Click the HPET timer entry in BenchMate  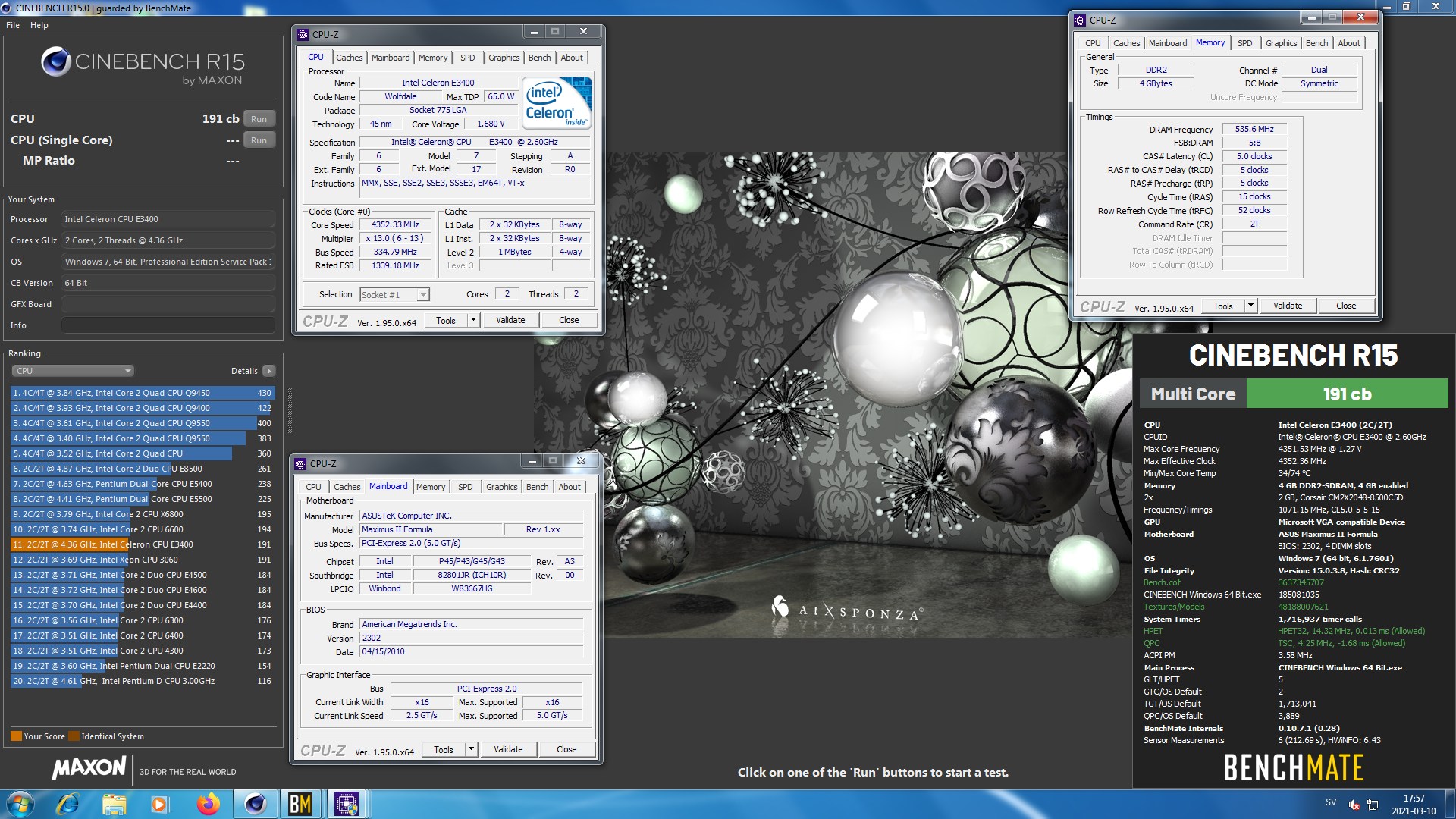1153,631
